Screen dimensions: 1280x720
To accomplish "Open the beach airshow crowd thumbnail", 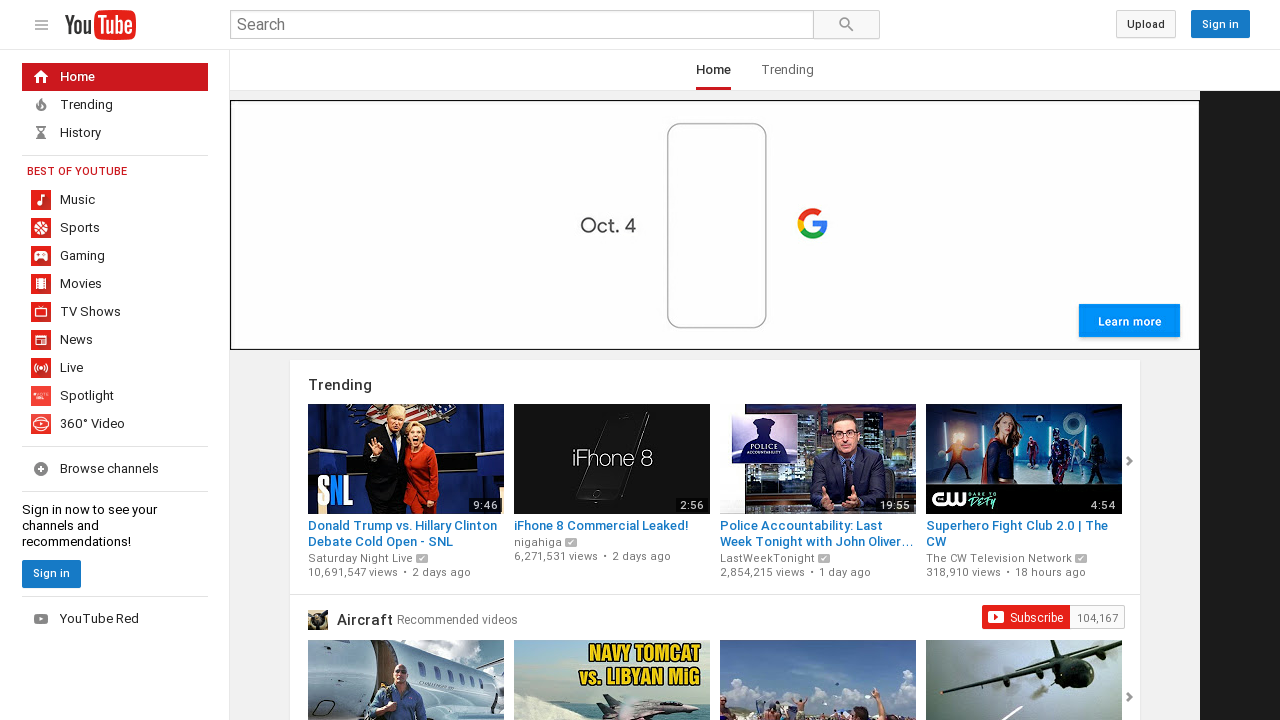I will (818, 680).
